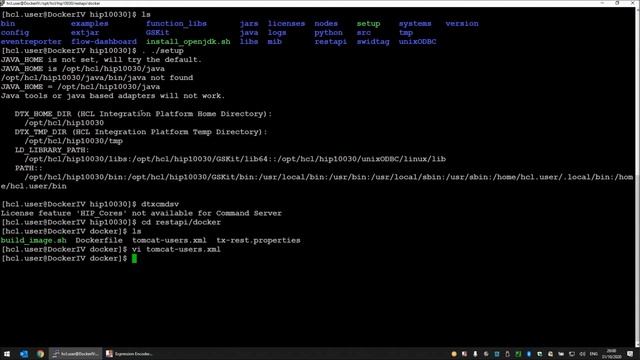Viewport: 640px width, 360px height.
Task: Click 'extjar' directory name
Action: coord(85,33)
